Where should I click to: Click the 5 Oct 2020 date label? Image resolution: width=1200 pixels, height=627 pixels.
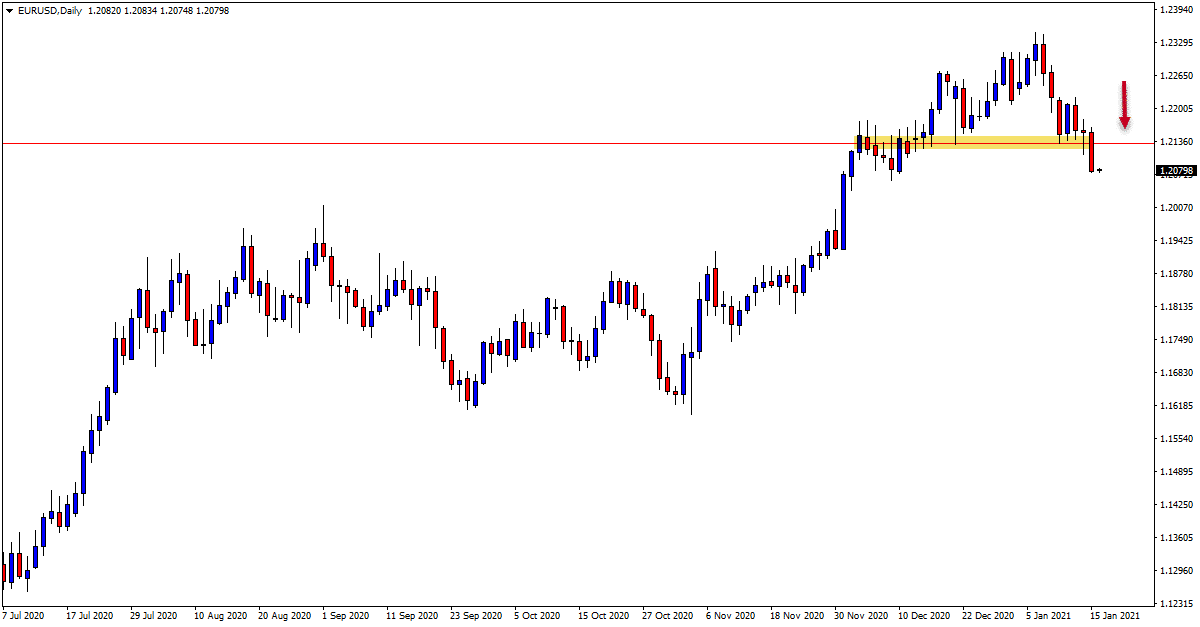pos(537,616)
